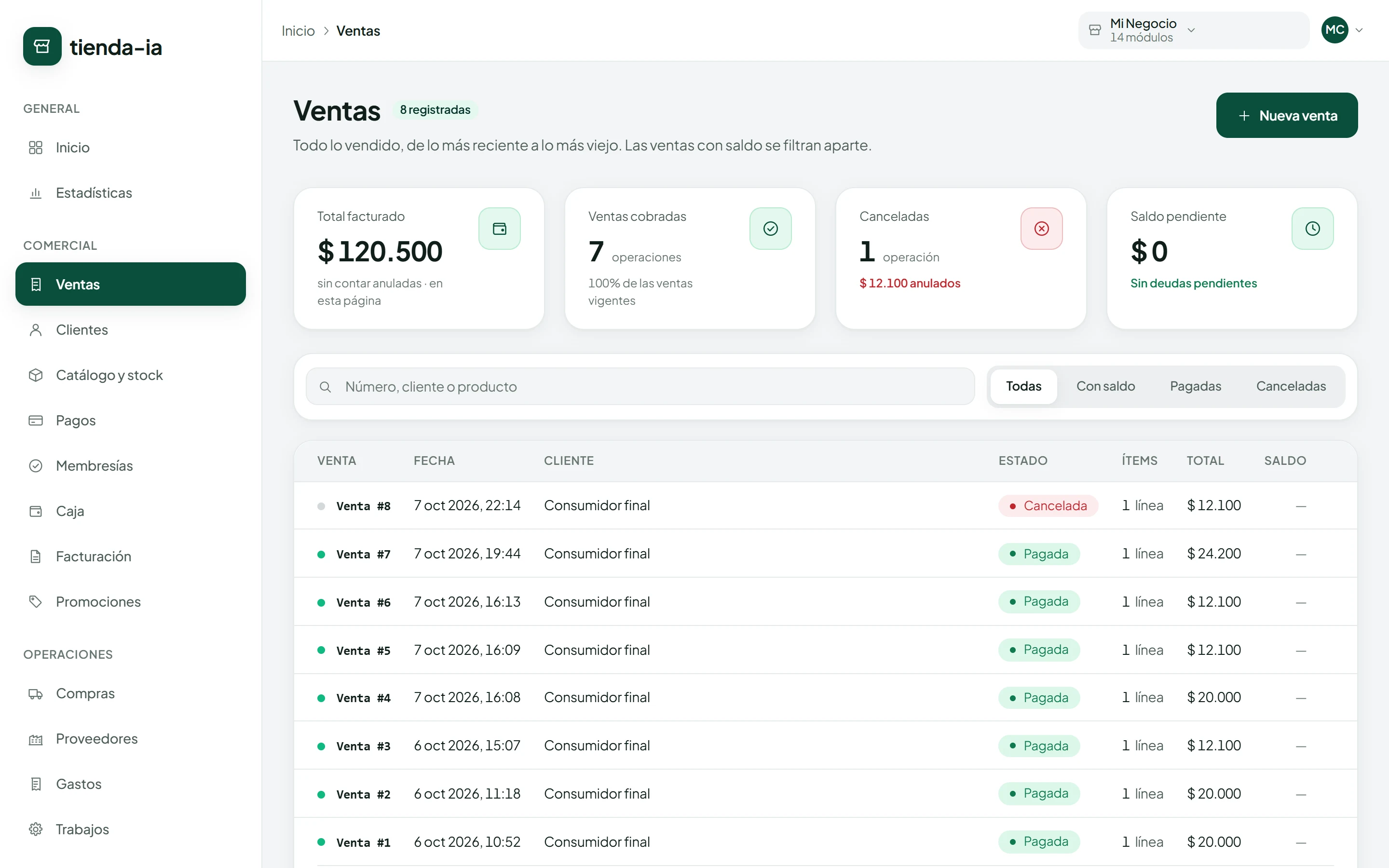Open Catálogo y stock box icon
1389x868 pixels.
point(36,375)
